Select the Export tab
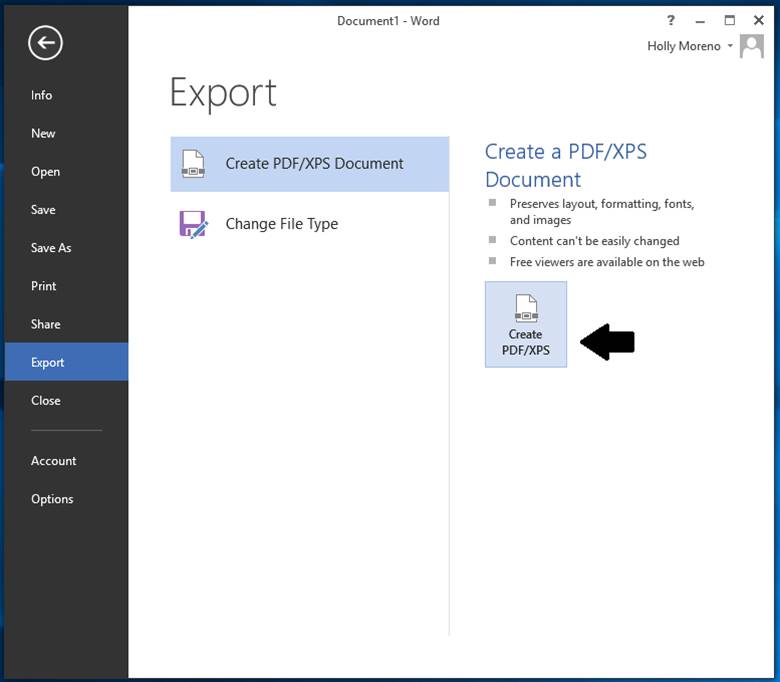Viewport: 780px width, 682px height. pyautogui.click(x=66, y=362)
